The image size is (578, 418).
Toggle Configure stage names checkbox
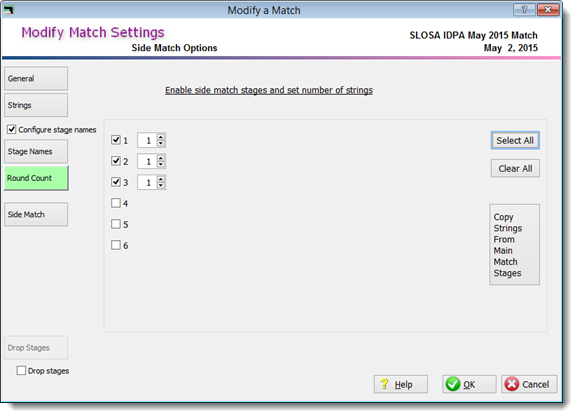click(11, 129)
